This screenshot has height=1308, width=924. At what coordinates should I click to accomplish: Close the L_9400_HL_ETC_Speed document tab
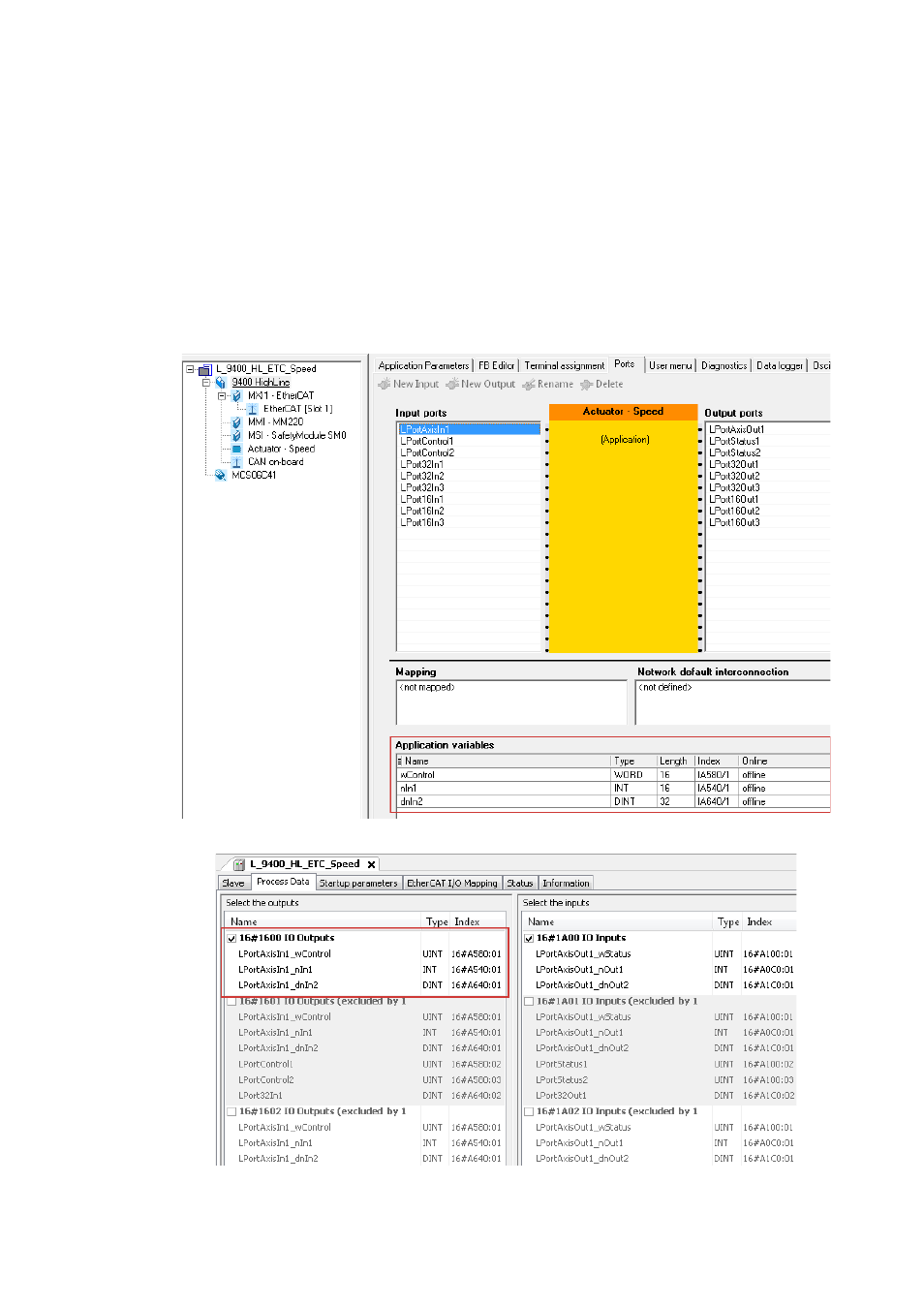(371, 864)
